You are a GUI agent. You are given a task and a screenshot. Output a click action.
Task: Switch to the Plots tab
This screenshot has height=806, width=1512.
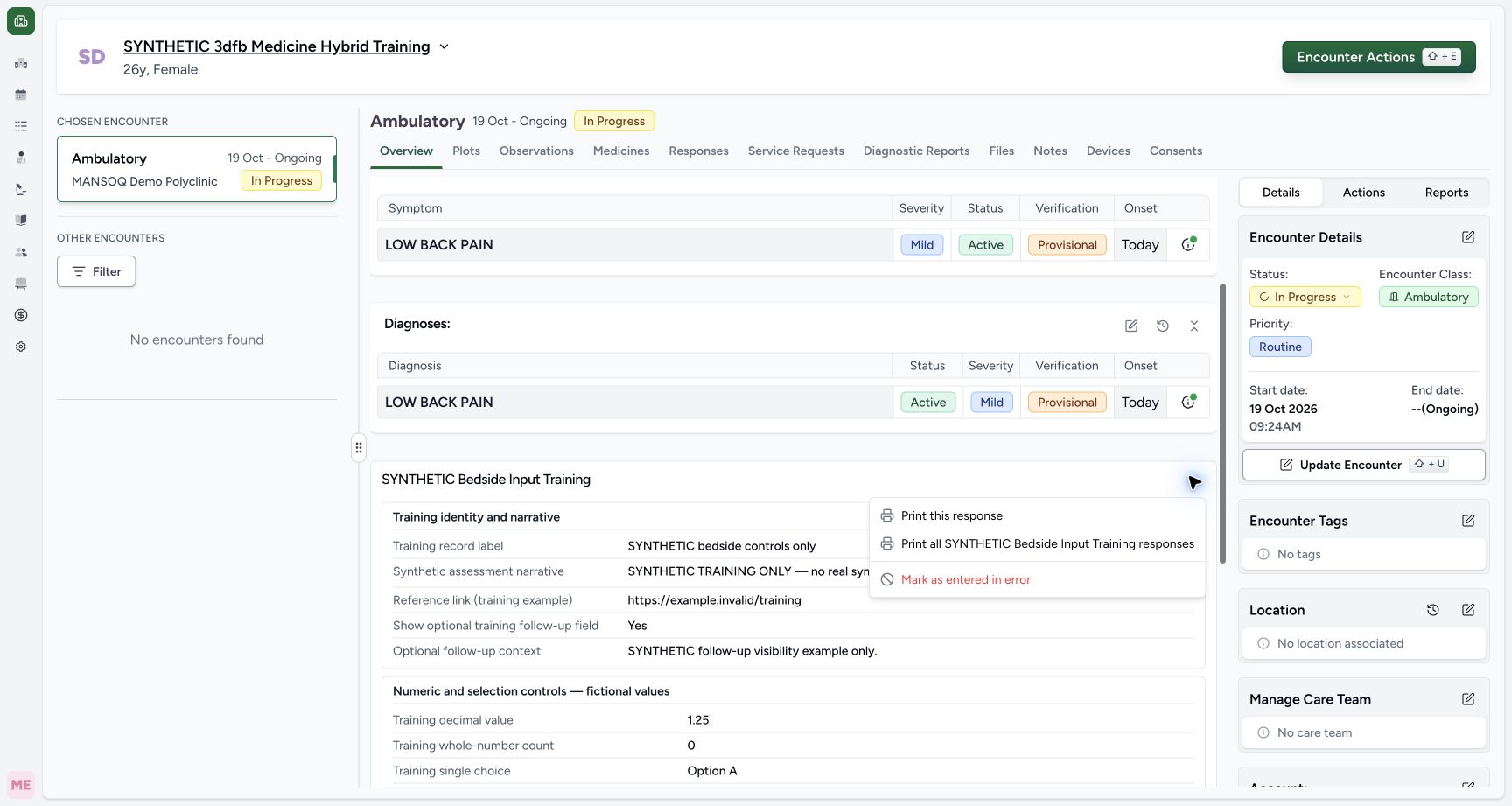(x=466, y=151)
